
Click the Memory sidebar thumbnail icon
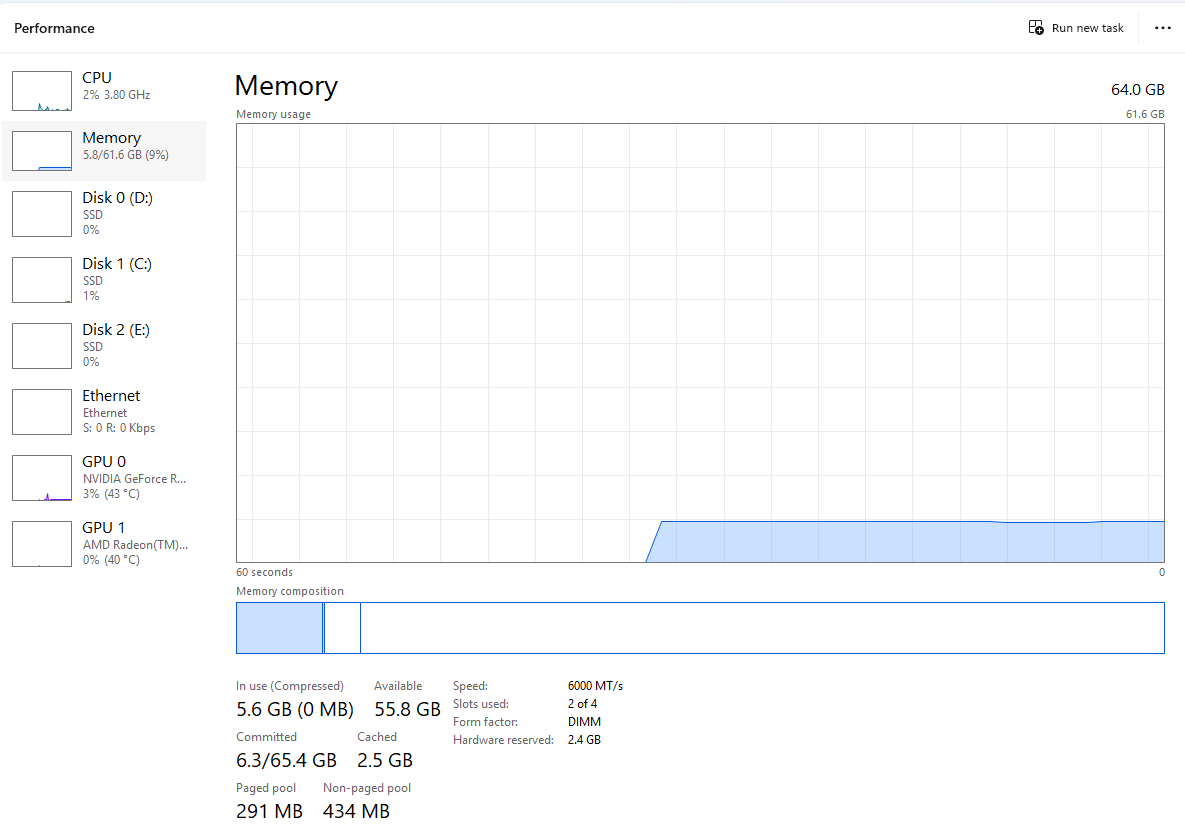pyautogui.click(x=41, y=150)
